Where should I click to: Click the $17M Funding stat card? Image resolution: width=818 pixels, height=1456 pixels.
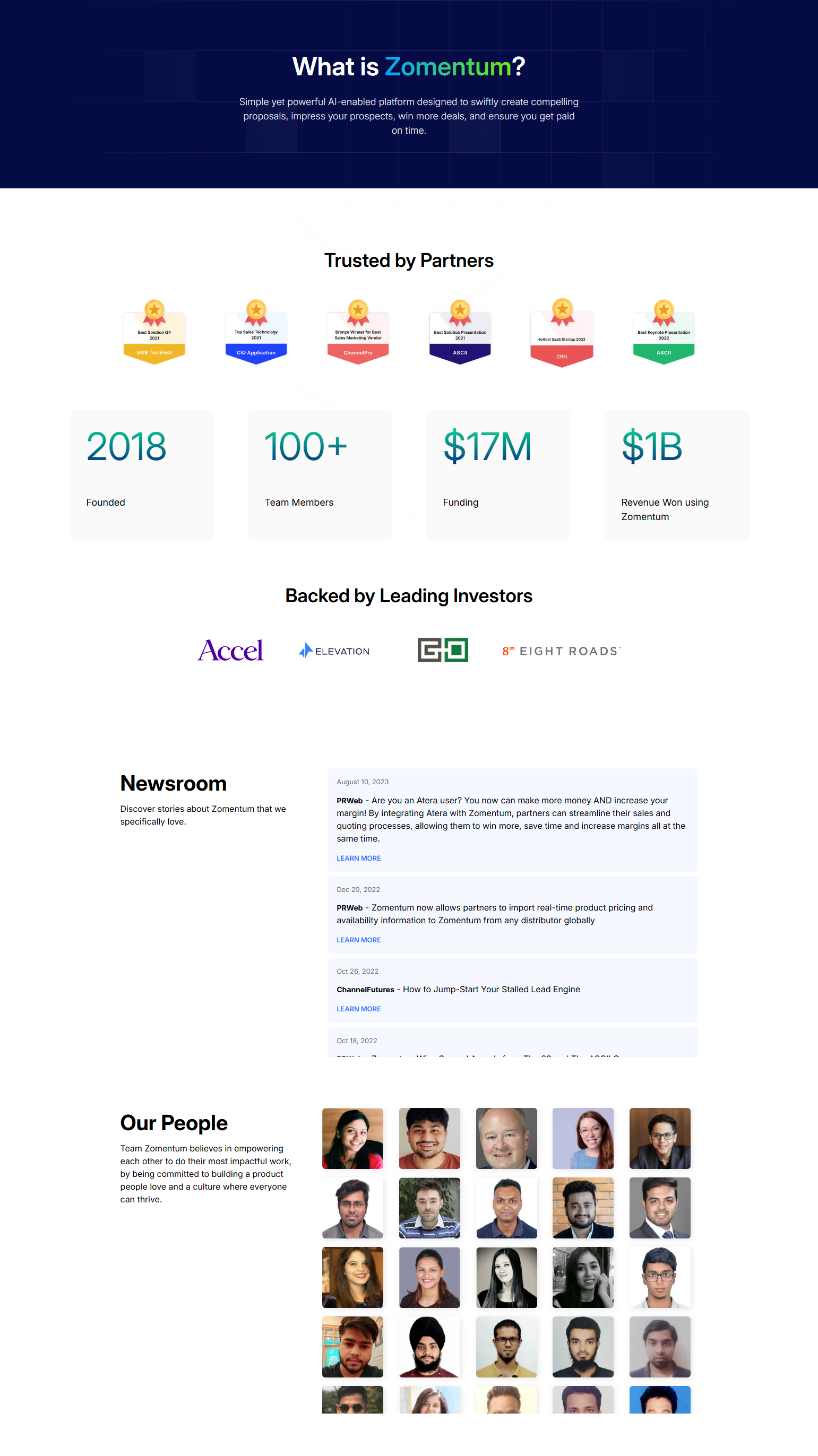(498, 475)
